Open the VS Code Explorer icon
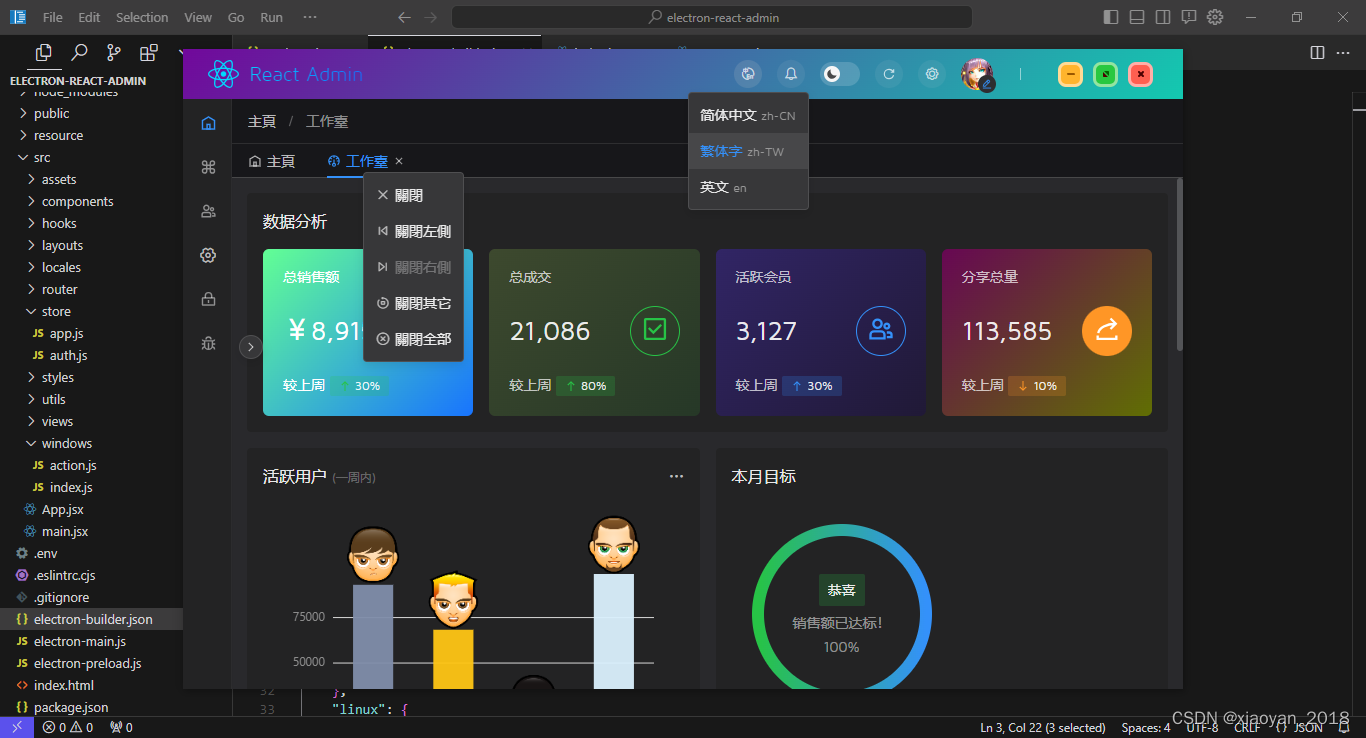The image size is (1366, 738). coord(43,52)
